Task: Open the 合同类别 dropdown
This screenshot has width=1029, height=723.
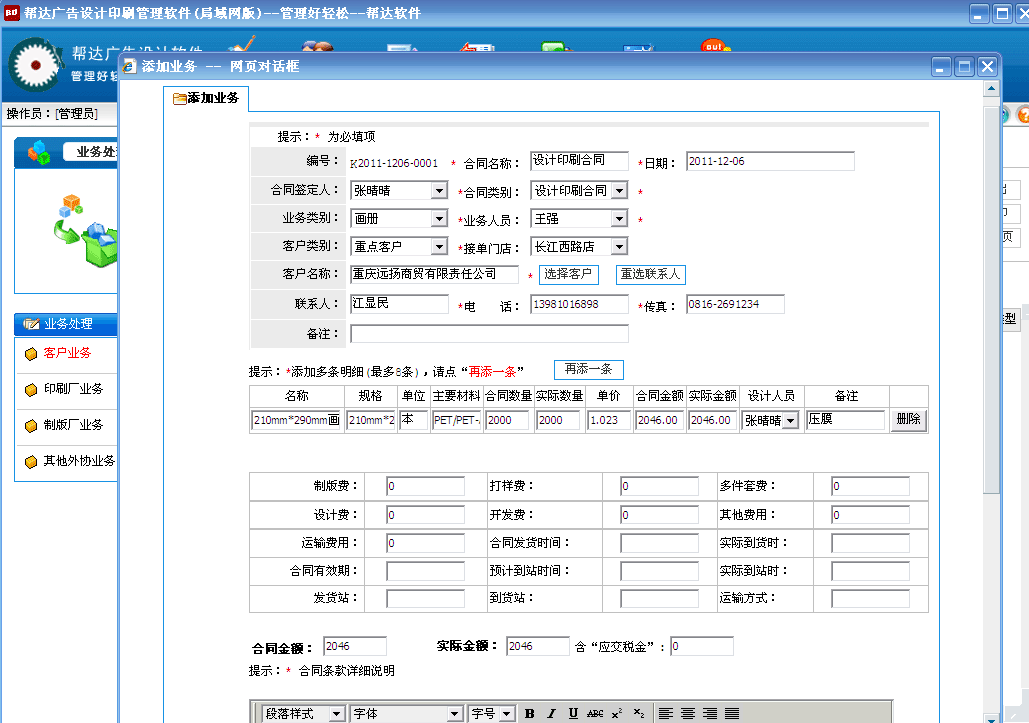Action: point(579,190)
